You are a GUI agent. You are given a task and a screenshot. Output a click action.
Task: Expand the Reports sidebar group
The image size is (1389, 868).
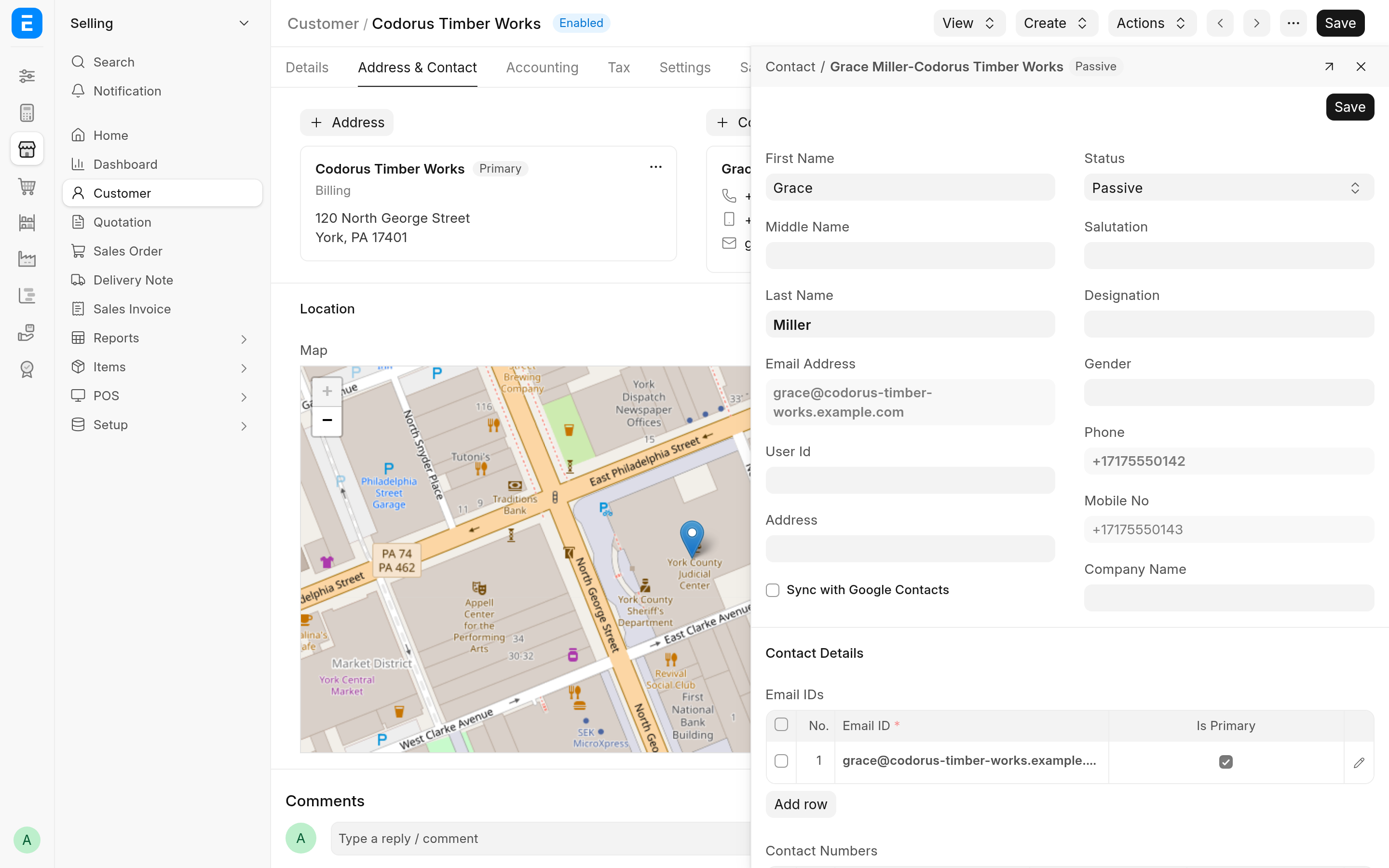pos(244,339)
